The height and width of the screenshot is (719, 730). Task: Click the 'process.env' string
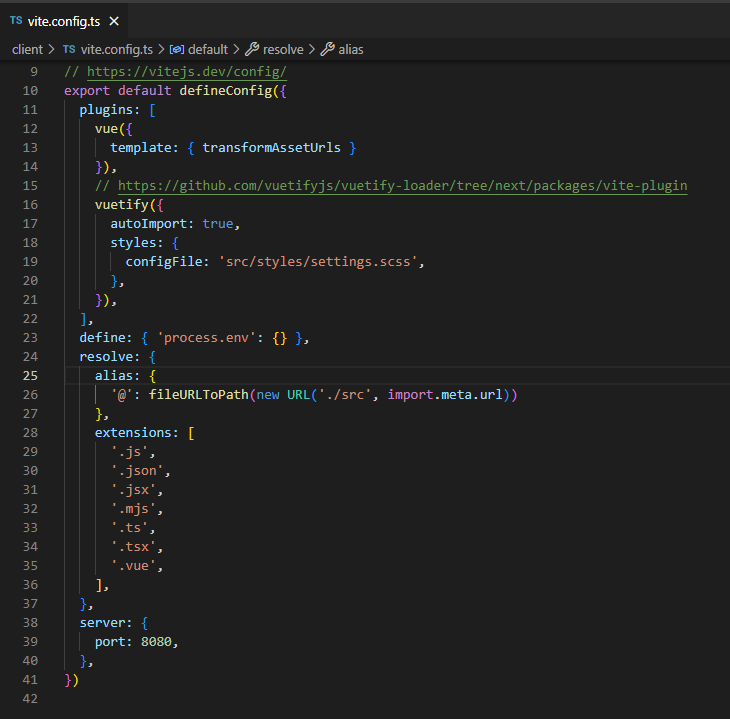coord(206,338)
